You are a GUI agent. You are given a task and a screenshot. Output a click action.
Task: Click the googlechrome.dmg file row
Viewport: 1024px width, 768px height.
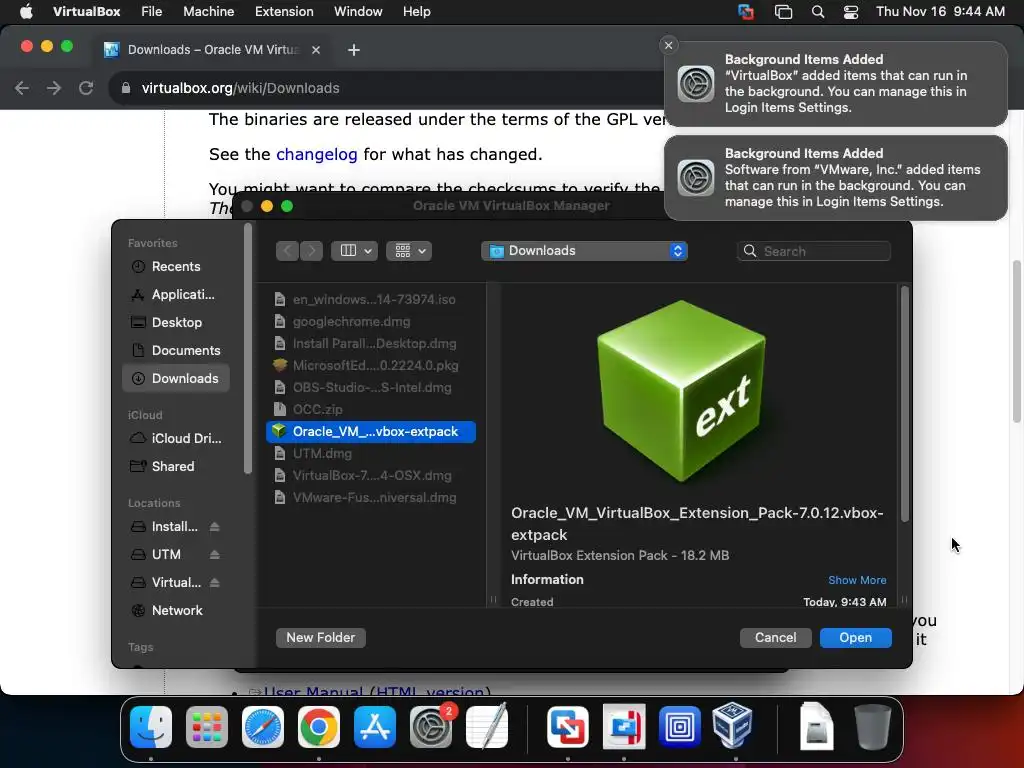[x=371, y=321]
